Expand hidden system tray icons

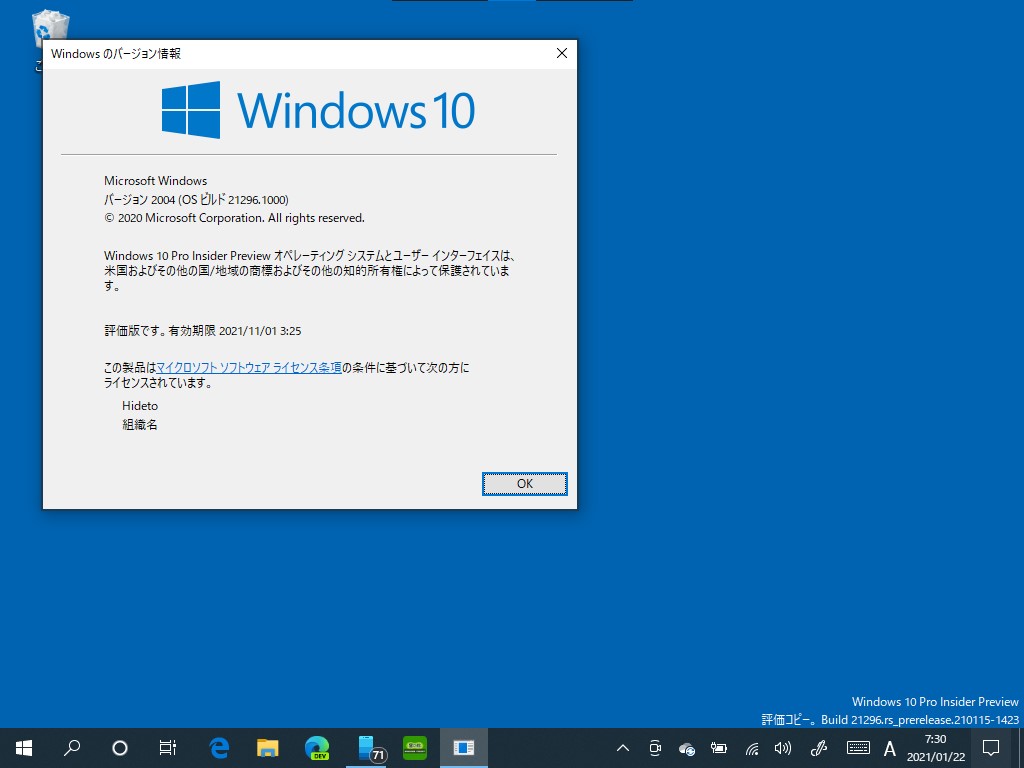pos(623,747)
